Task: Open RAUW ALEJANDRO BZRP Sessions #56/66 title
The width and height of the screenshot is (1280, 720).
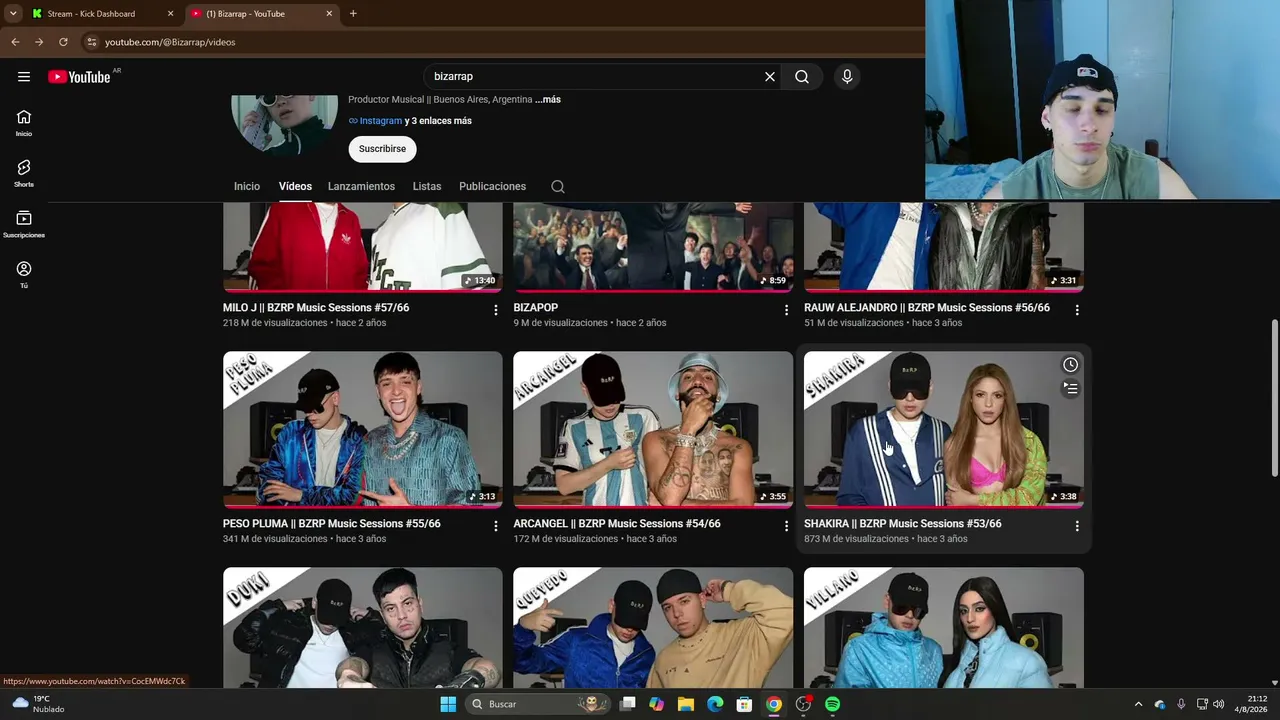Action: pyautogui.click(x=927, y=308)
